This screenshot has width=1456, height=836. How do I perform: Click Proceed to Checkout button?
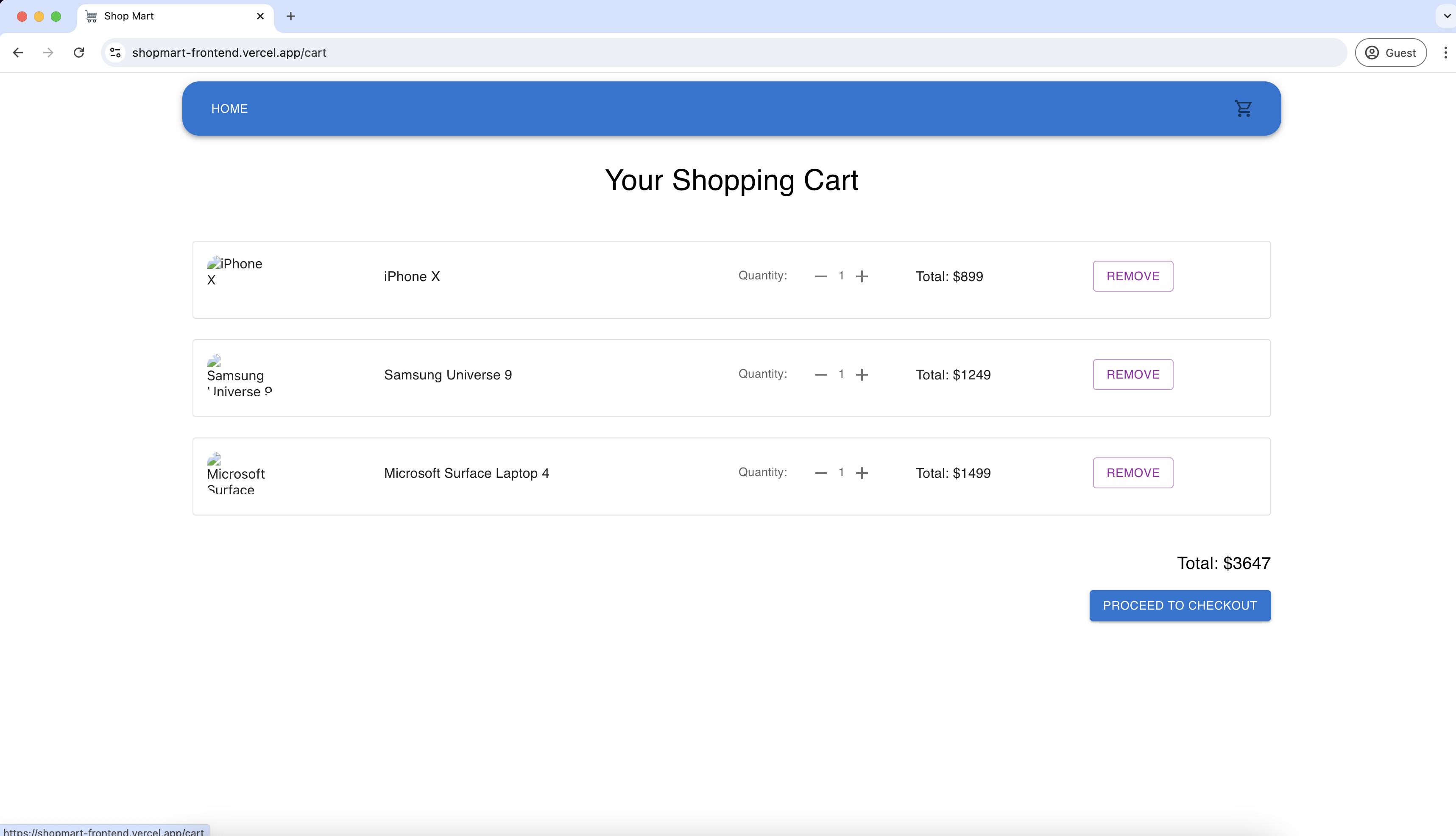(x=1180, y=605)
